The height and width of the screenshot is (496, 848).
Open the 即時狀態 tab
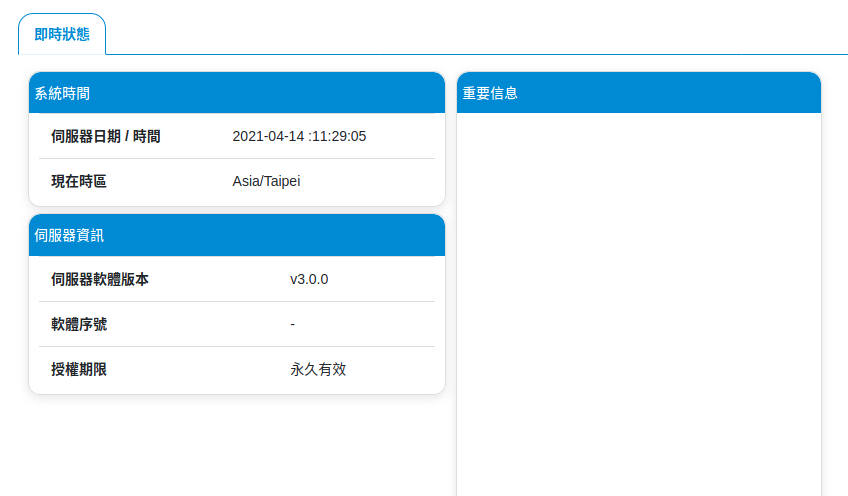pyautogui.click(x=62, y=34)
